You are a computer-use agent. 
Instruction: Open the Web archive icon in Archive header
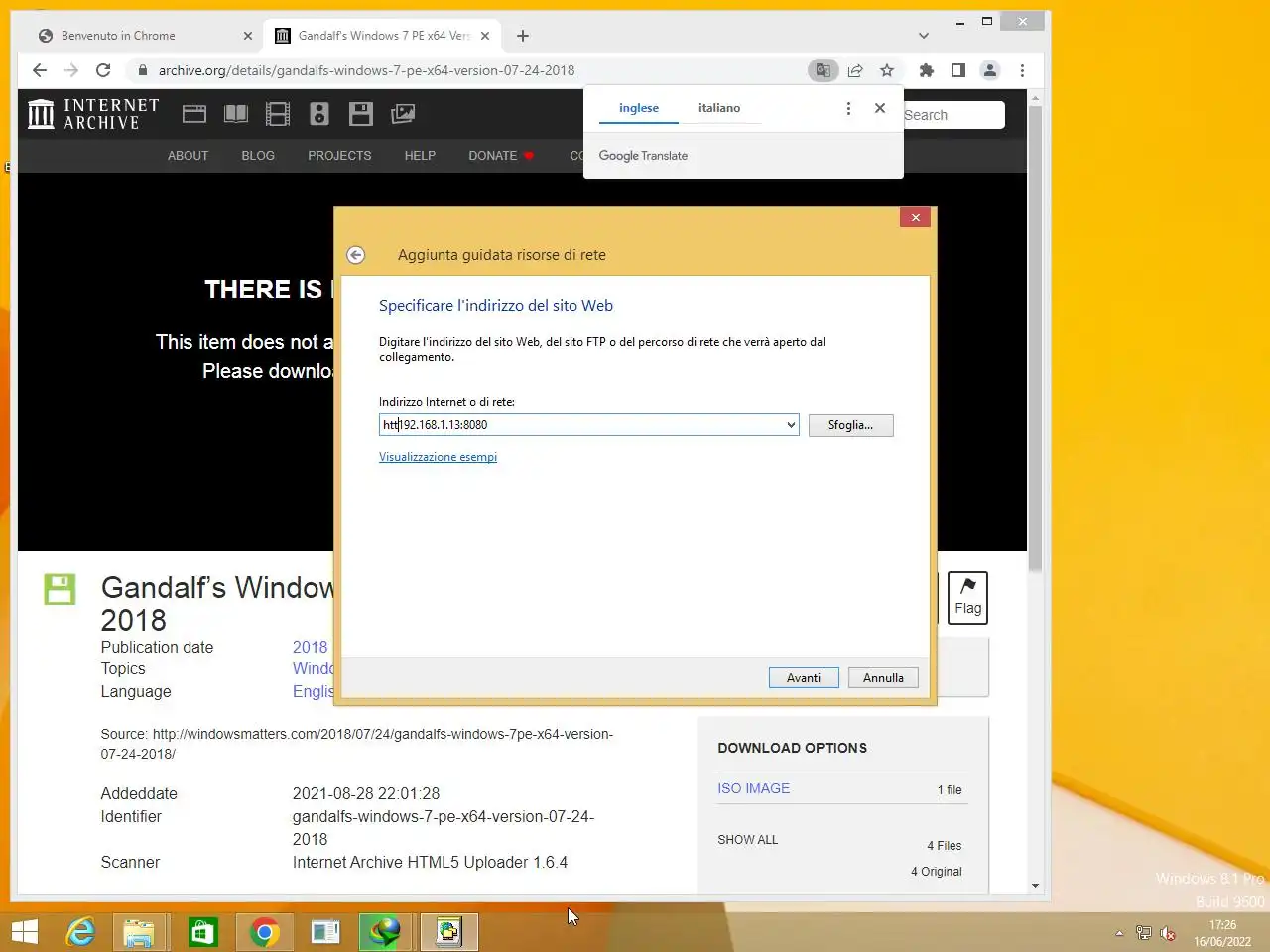point(194,114)
